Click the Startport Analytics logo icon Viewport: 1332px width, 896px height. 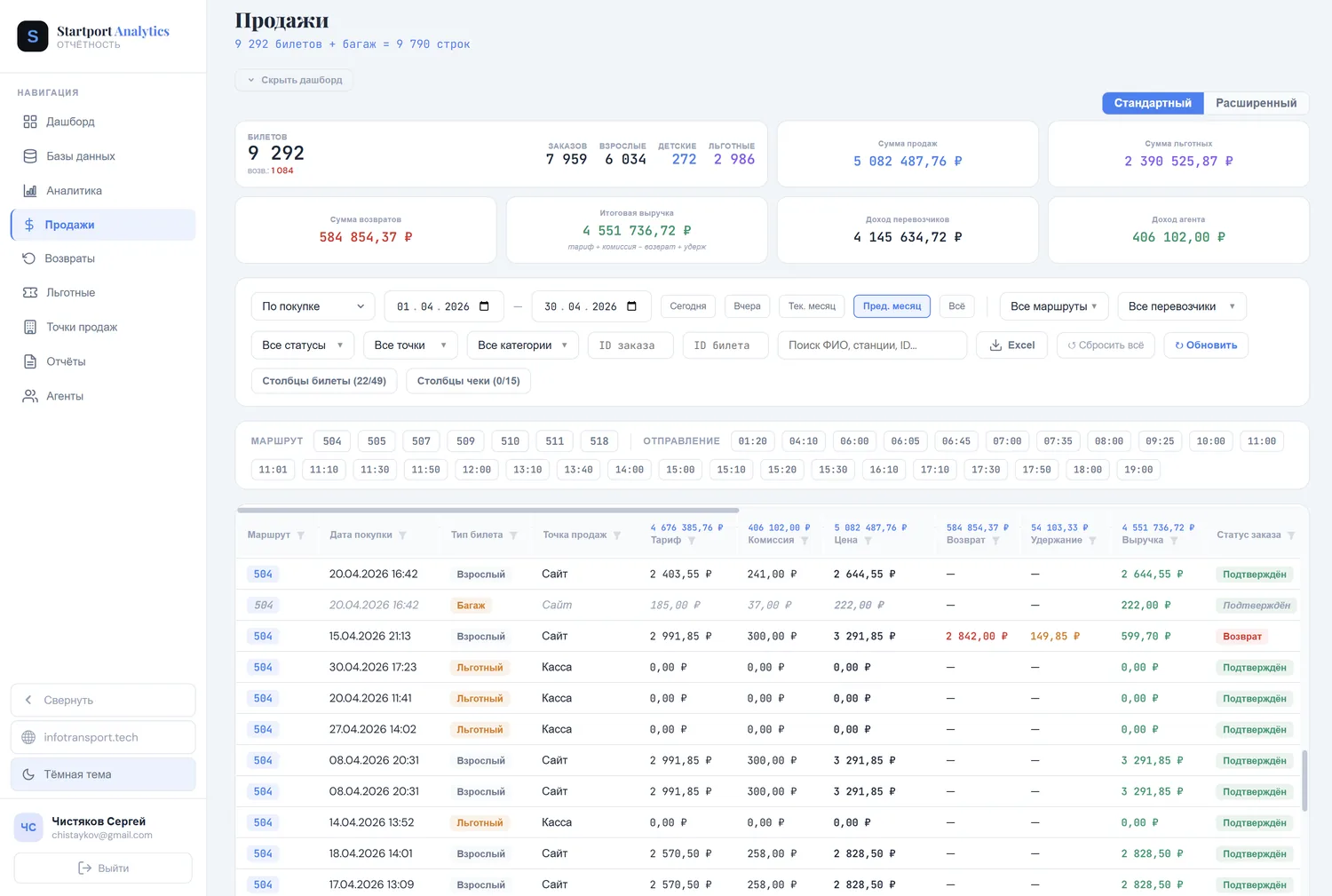(33, 36)
